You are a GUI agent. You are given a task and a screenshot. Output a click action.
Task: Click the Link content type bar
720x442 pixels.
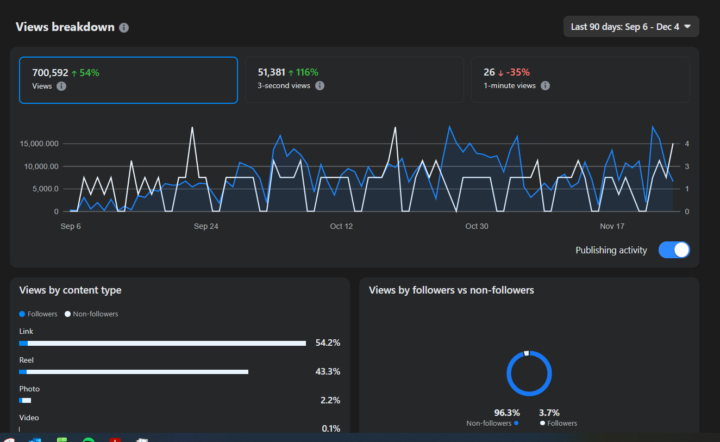[x=163, y=343]
